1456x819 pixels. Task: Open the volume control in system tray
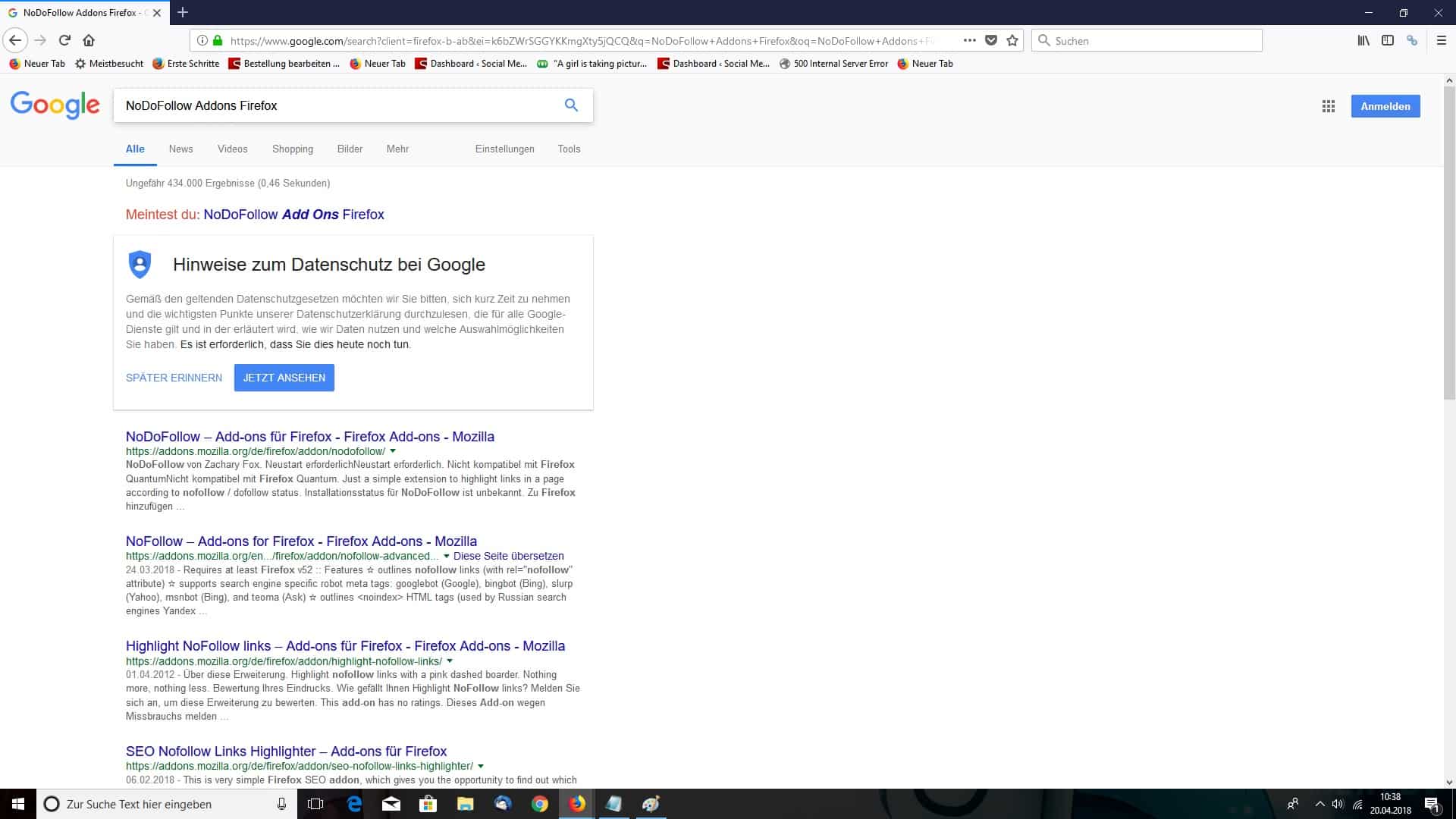click(x=1338, y=804)
